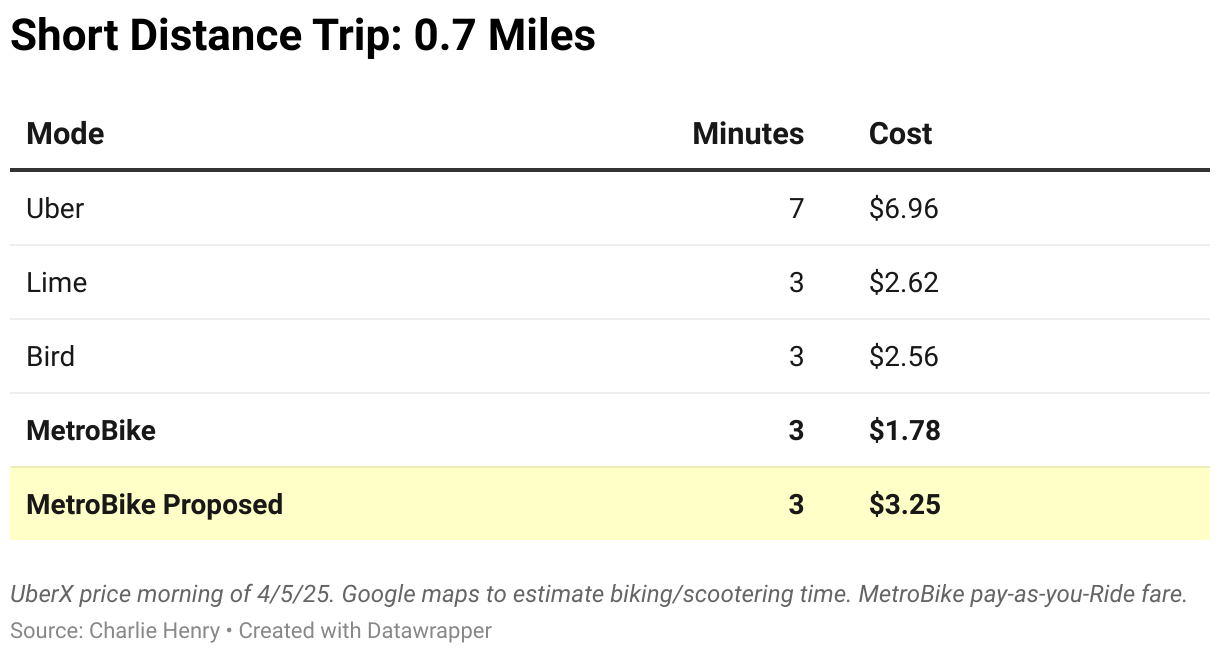Viewport: 1220px width, 654px height.
Task: Click the bold MetroBike row label
Action: (x=91, y=431)
